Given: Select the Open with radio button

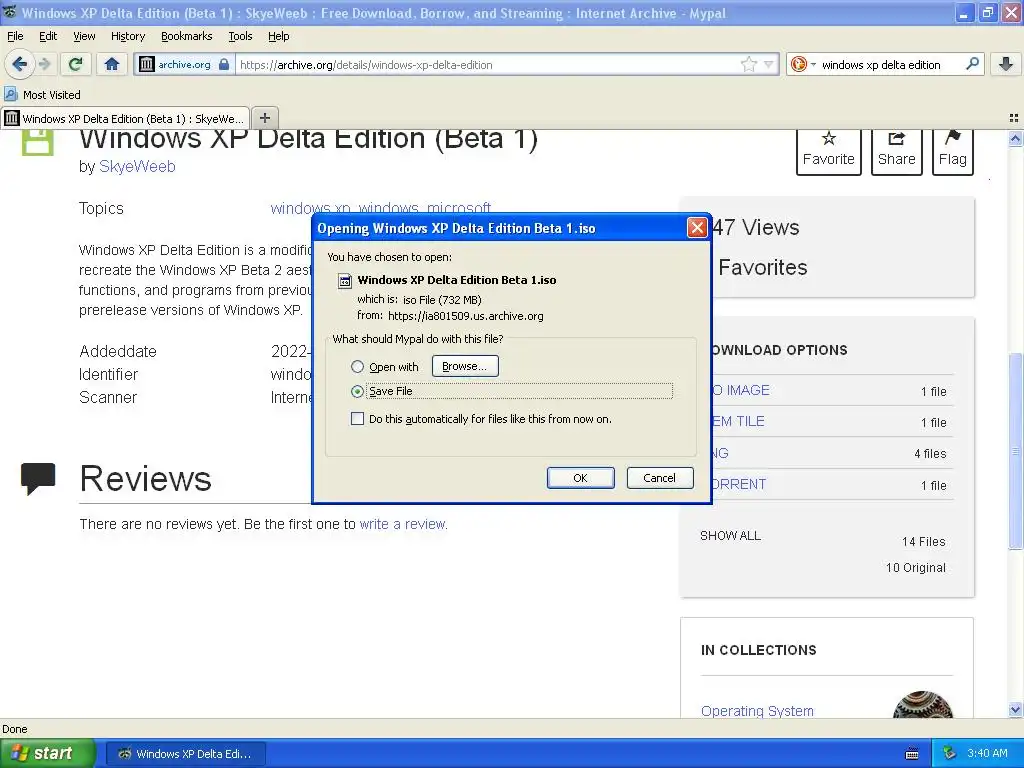Looking at the screenshot, I should click(x=357, y=366).
